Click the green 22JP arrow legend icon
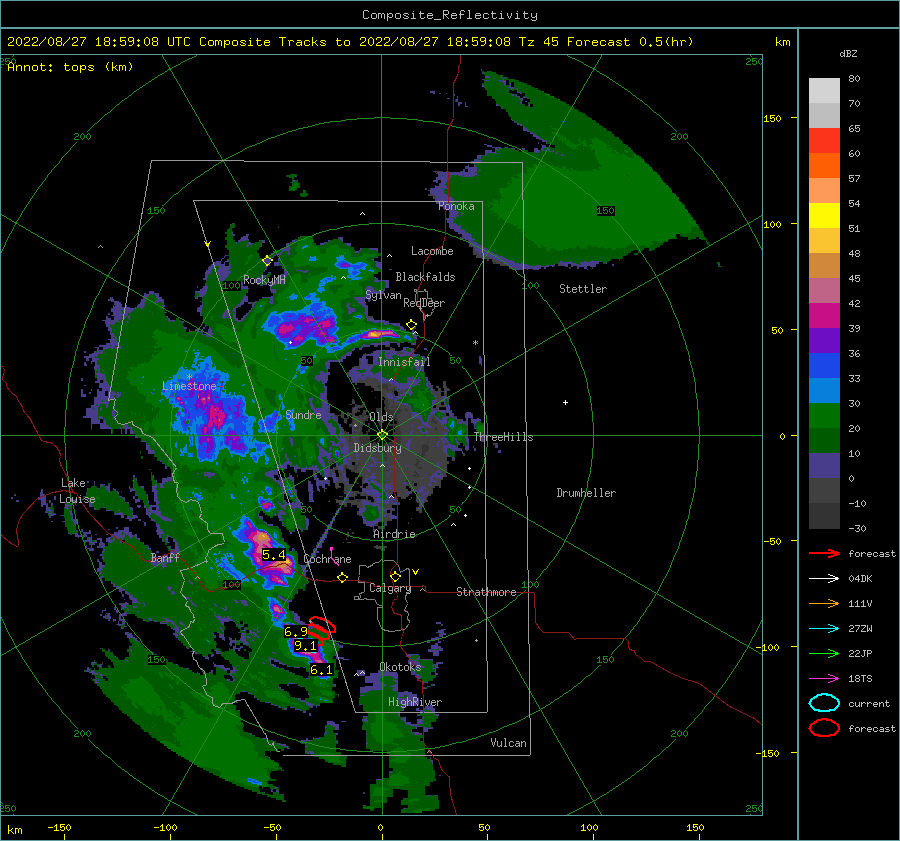 [x=824, y=653]
